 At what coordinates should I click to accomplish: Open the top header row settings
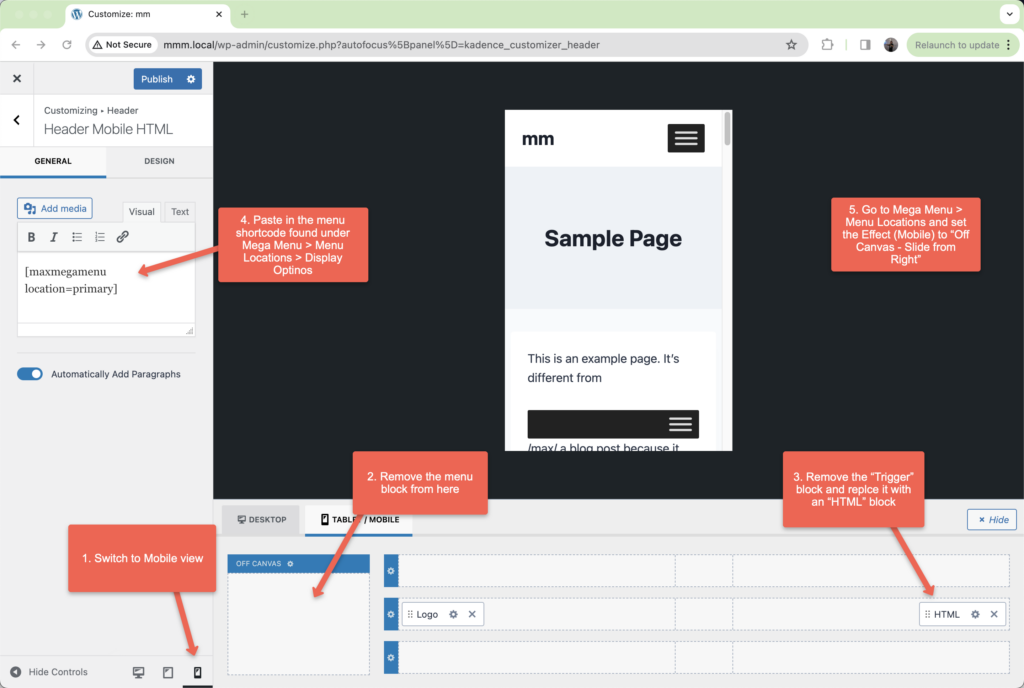point(391,571)
